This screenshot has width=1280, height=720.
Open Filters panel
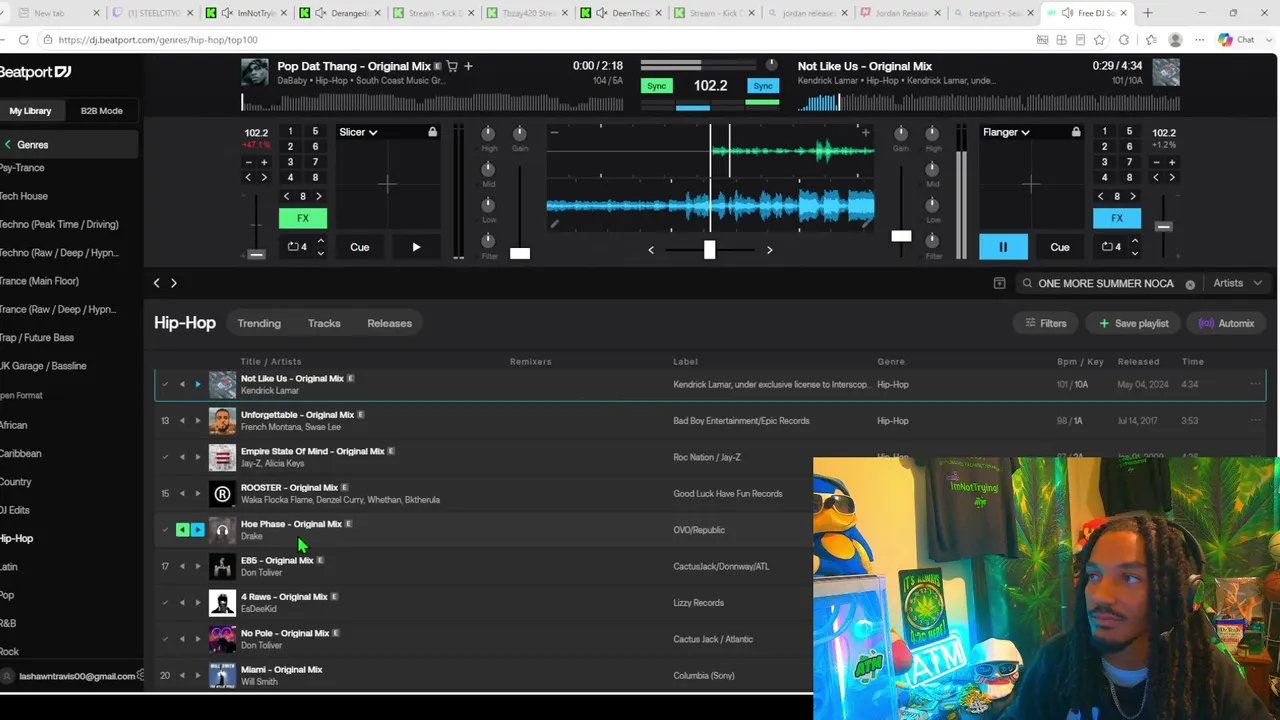[1045, 323]
